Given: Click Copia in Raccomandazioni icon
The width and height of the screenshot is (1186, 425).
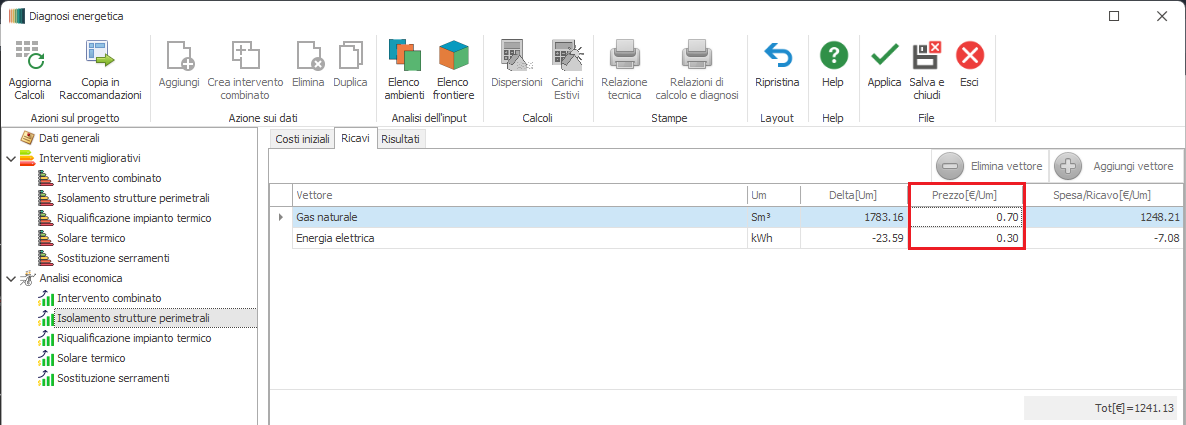Looking at the screenshot, I should point(100,56).
